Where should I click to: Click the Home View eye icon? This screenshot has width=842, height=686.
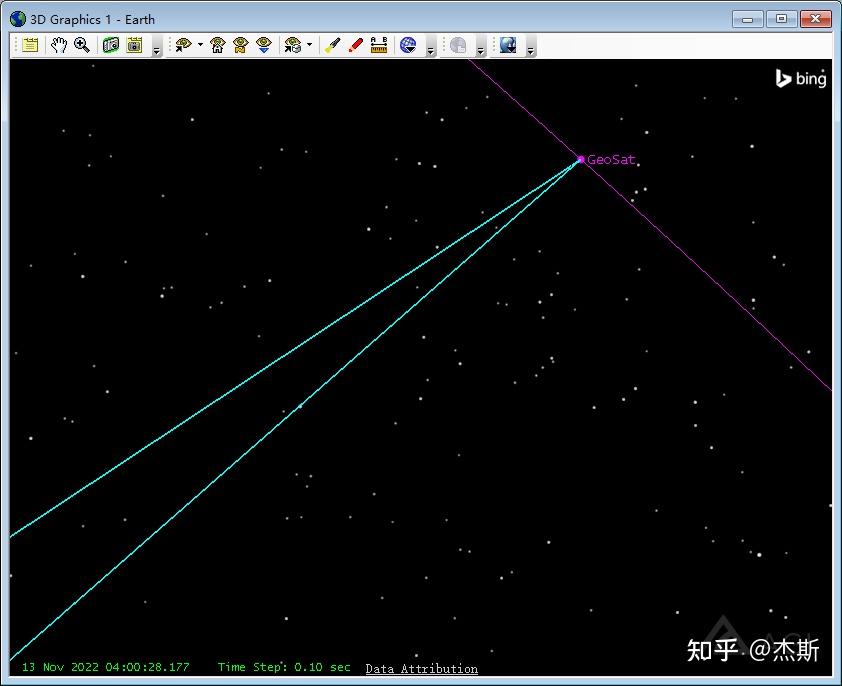tap(217, 45)
